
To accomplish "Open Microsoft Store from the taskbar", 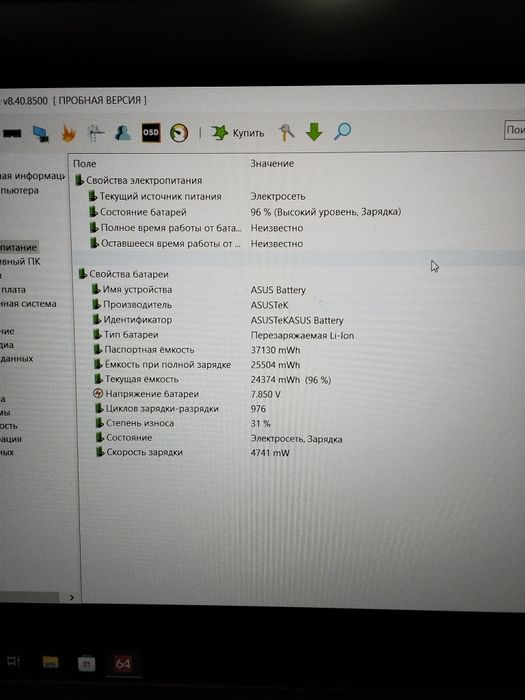I will click(x=86, y=663).
